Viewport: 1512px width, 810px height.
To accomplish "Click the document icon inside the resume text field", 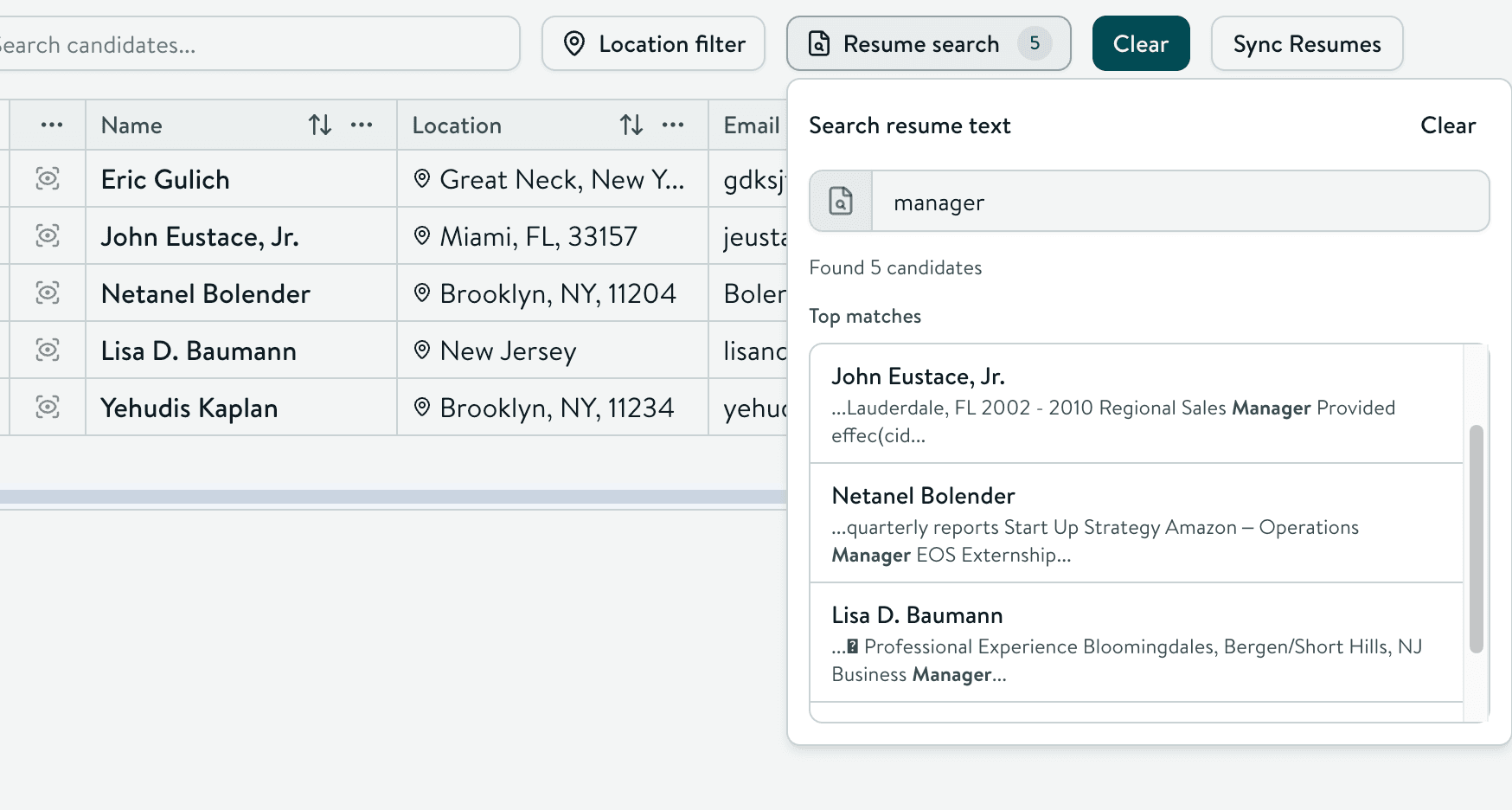I will 839,200.
